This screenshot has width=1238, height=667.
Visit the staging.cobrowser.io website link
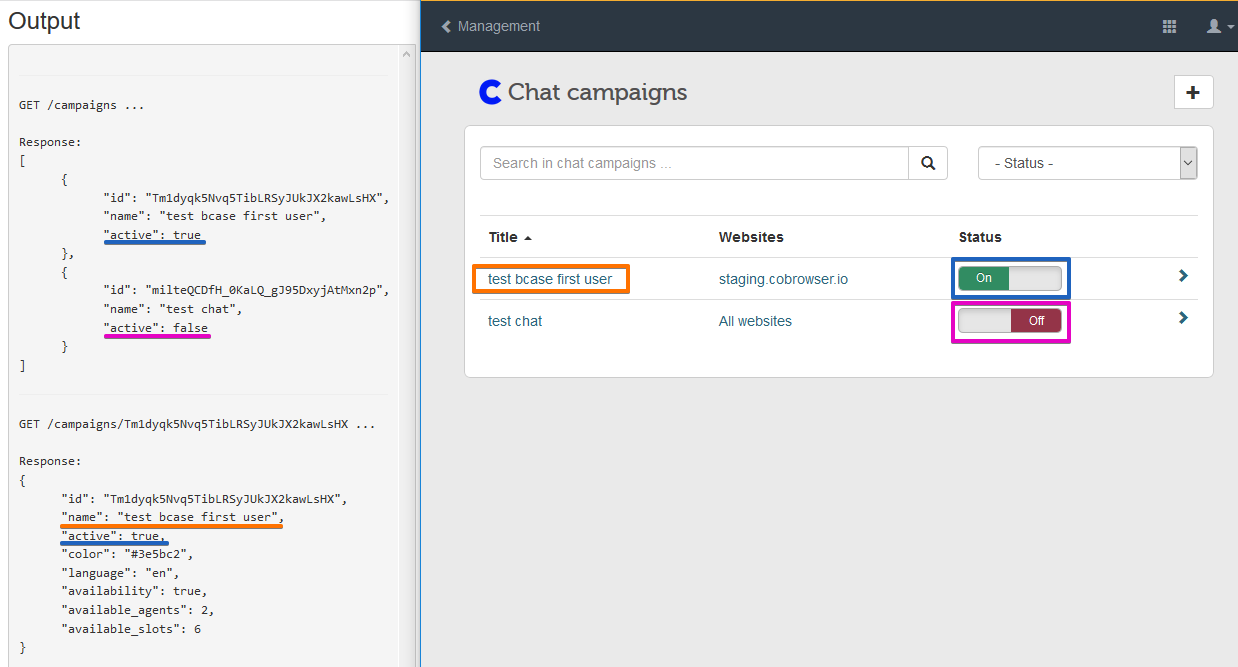pyautogui.click(x=781, y=278)
